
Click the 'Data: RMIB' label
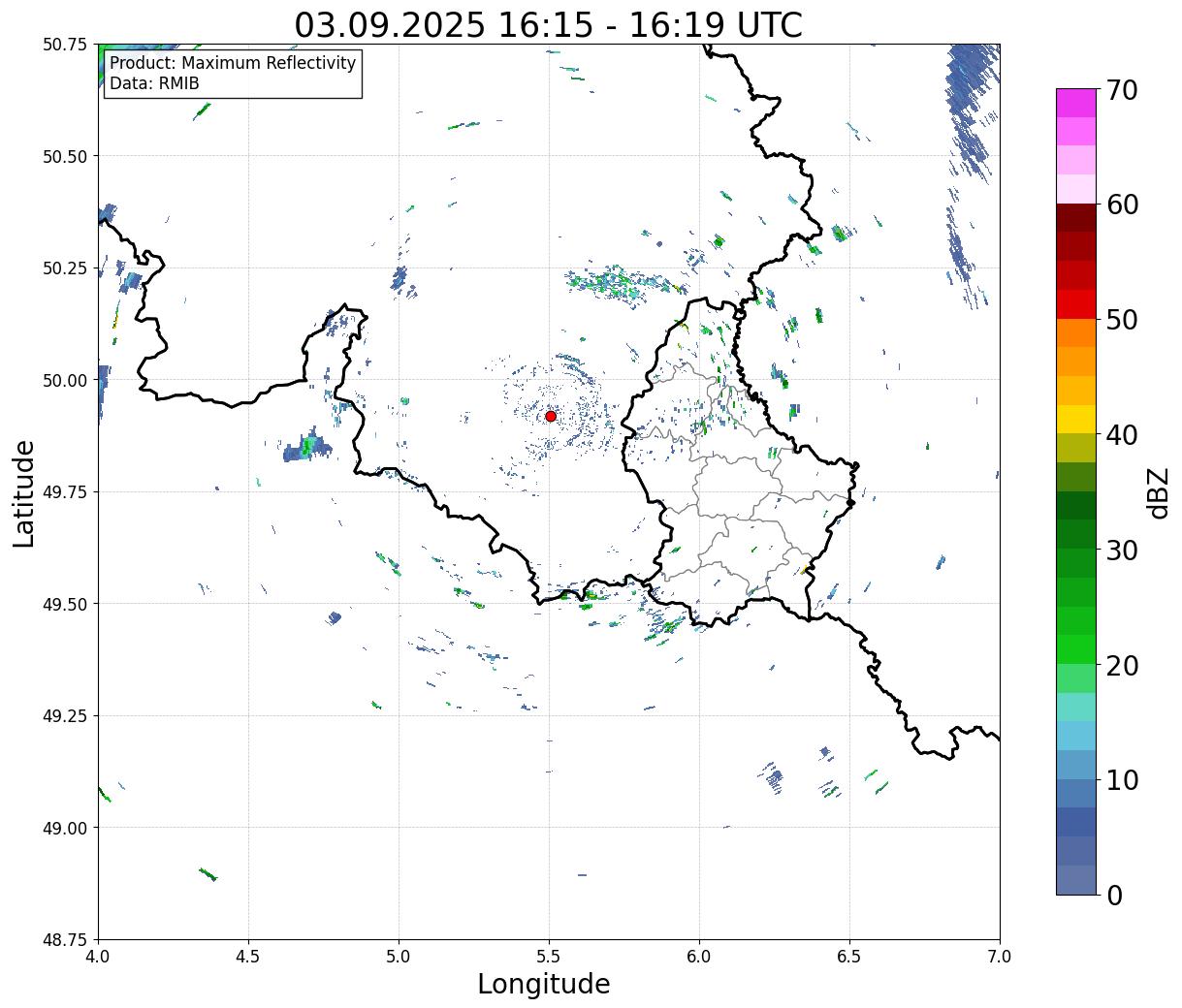[154, 83]
